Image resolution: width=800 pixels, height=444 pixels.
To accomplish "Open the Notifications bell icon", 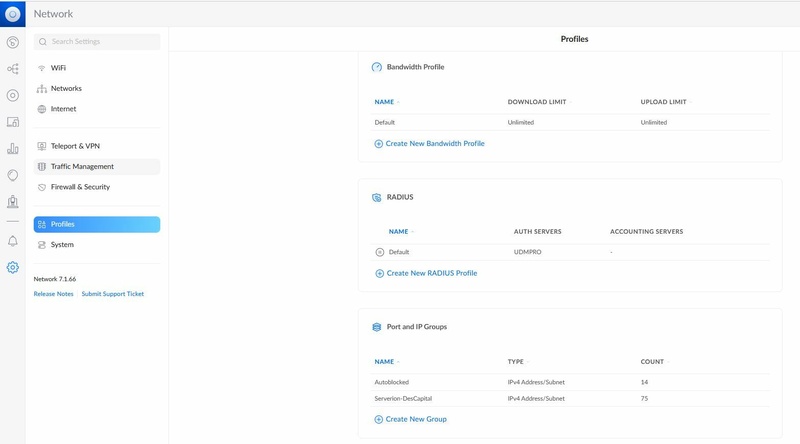I will coord(13,241).
